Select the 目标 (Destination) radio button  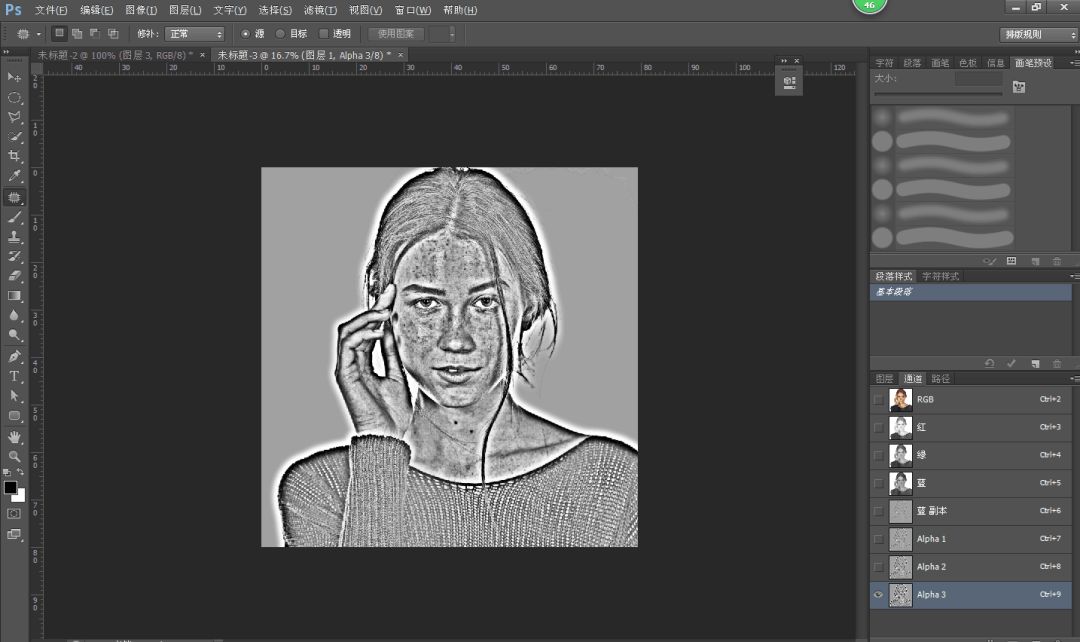click(x=280, y=34)
